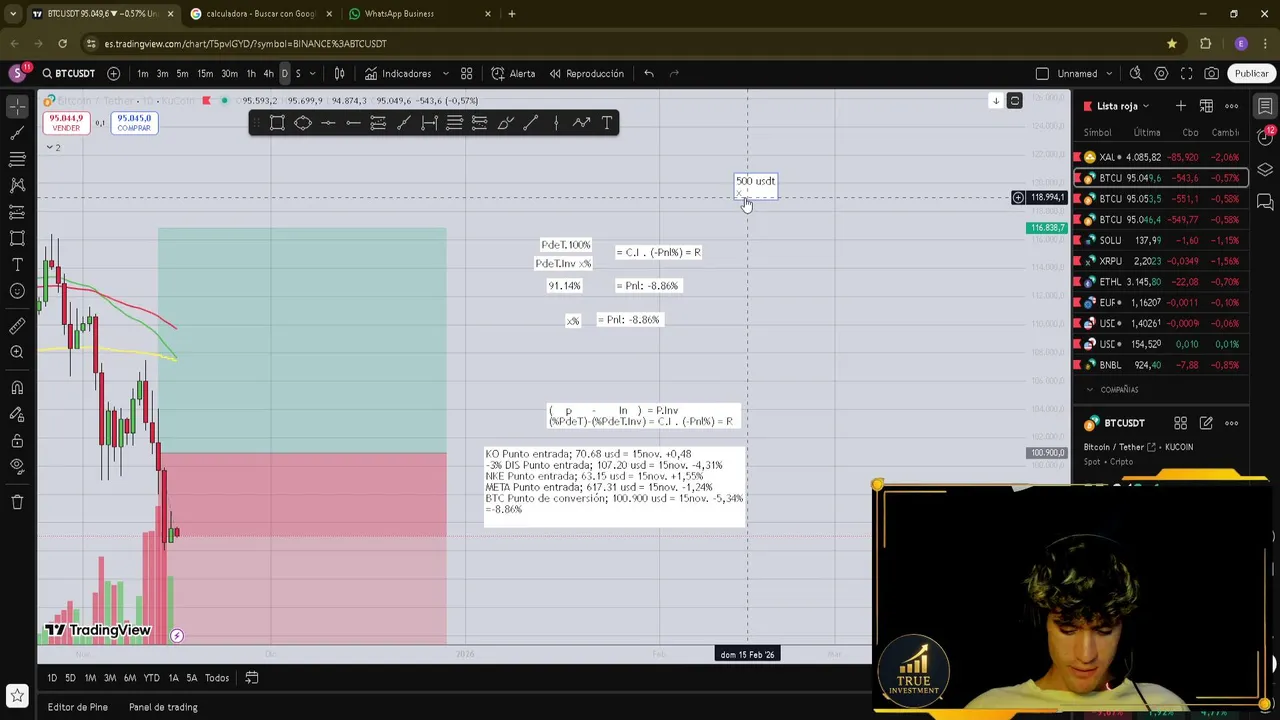The image size is (1280, 720).
Task: Open watchlist three-dots menu
Action: [x=1231, y=106]
